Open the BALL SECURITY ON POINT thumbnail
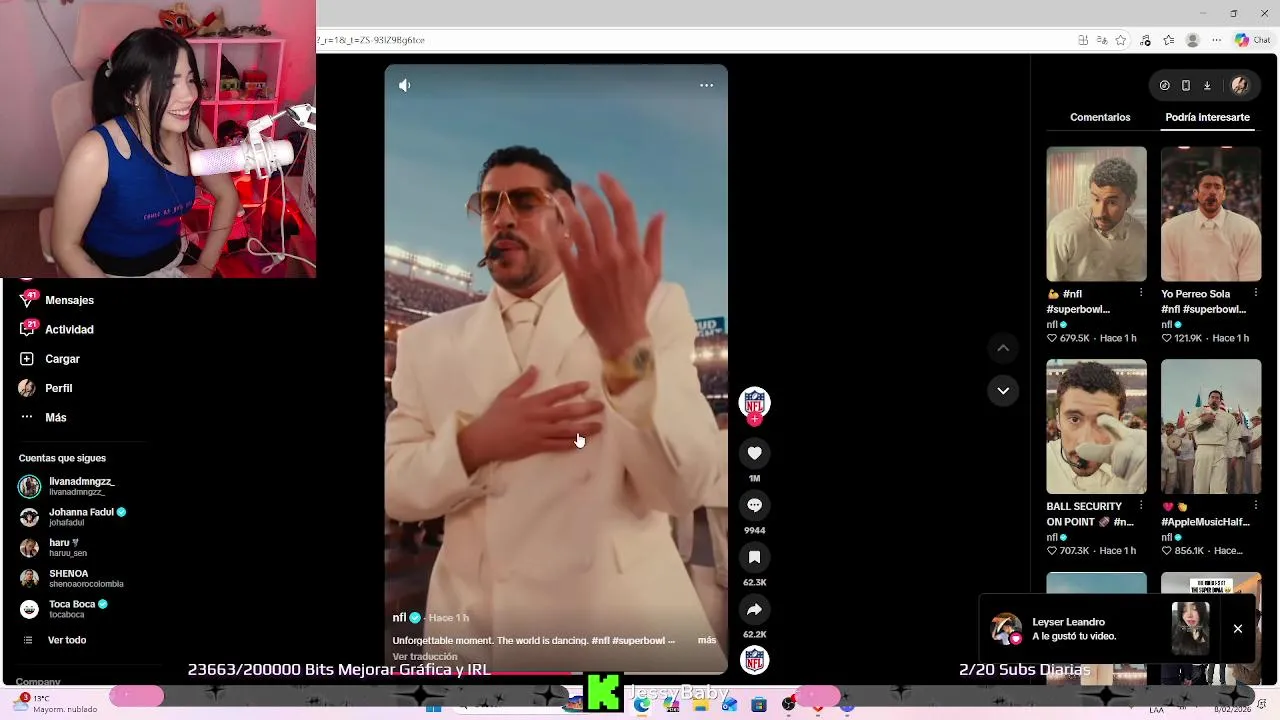 tap(1096, 426)
